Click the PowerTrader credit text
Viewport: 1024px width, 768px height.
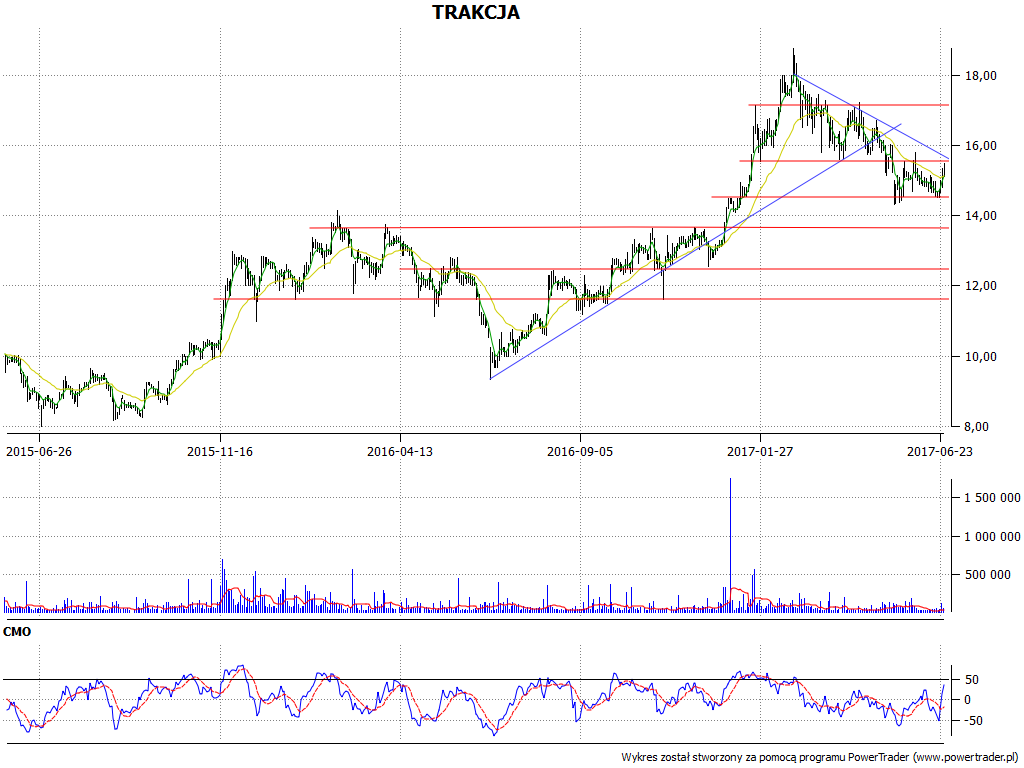[x=822, y=758]
